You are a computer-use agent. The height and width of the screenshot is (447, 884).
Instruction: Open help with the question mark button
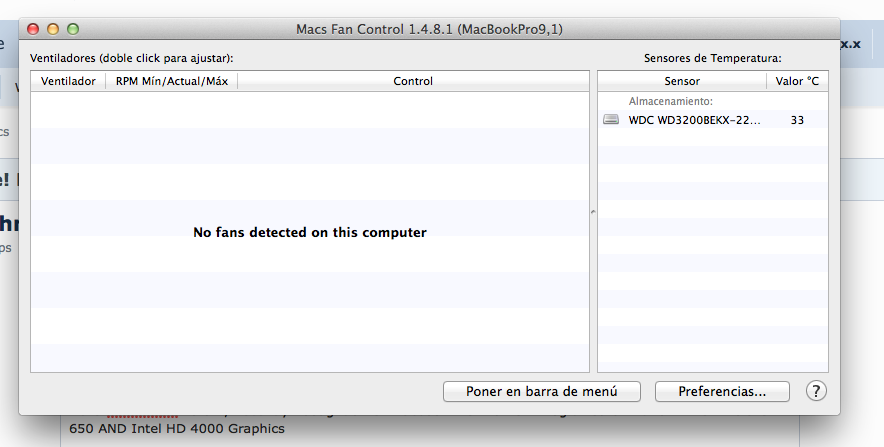pos(816,391)
